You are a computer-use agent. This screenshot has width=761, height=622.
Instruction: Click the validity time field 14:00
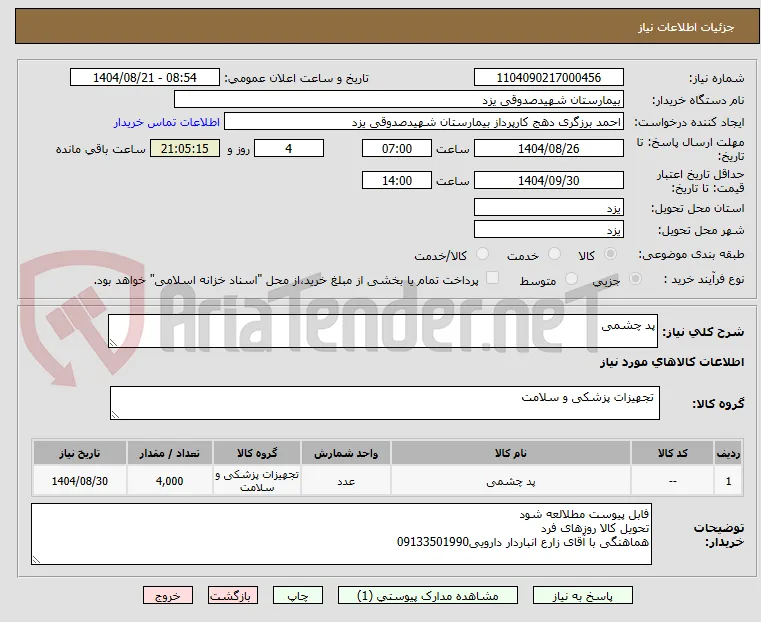(x=397, y=180)
